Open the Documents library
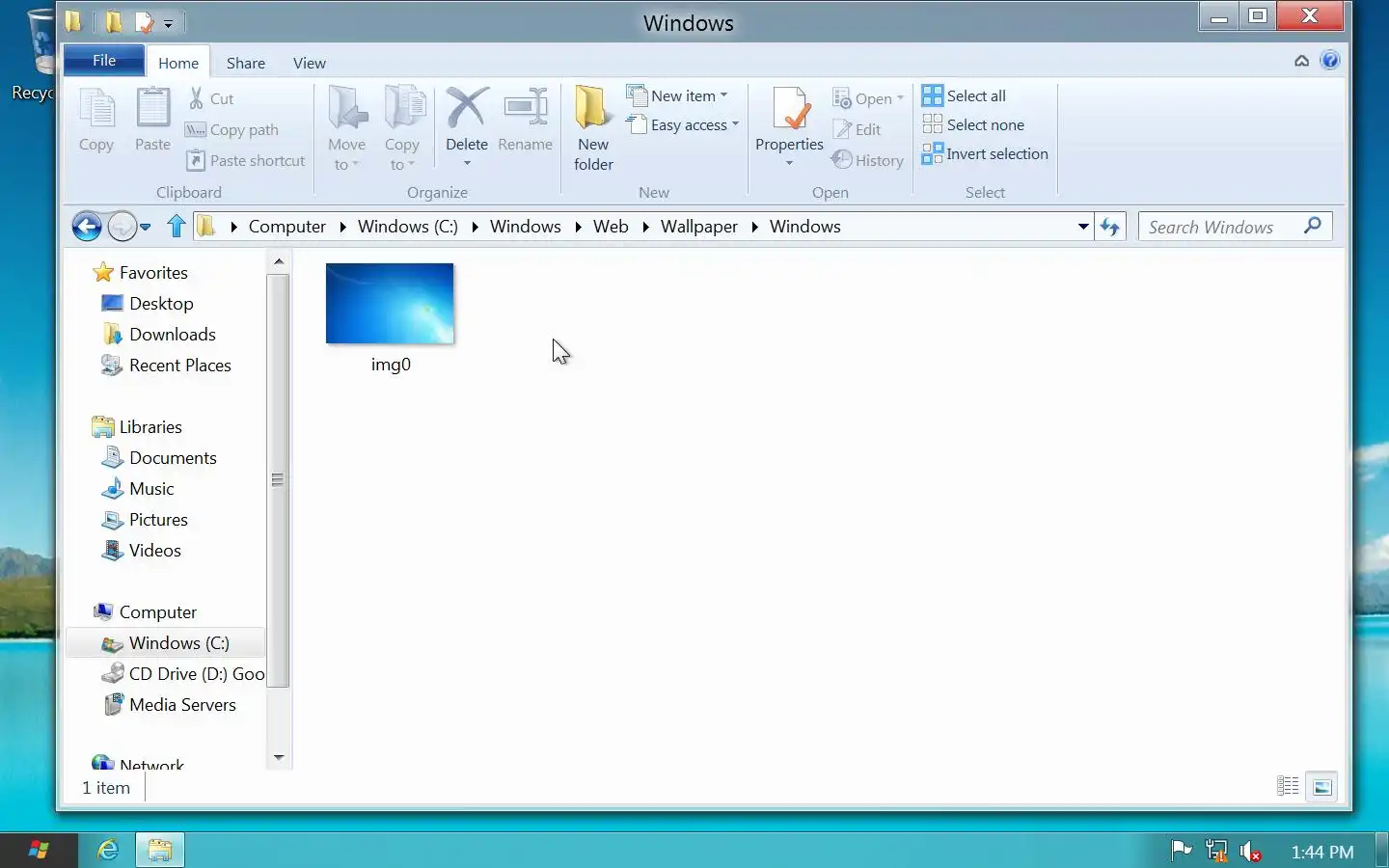 pos(160,458)
